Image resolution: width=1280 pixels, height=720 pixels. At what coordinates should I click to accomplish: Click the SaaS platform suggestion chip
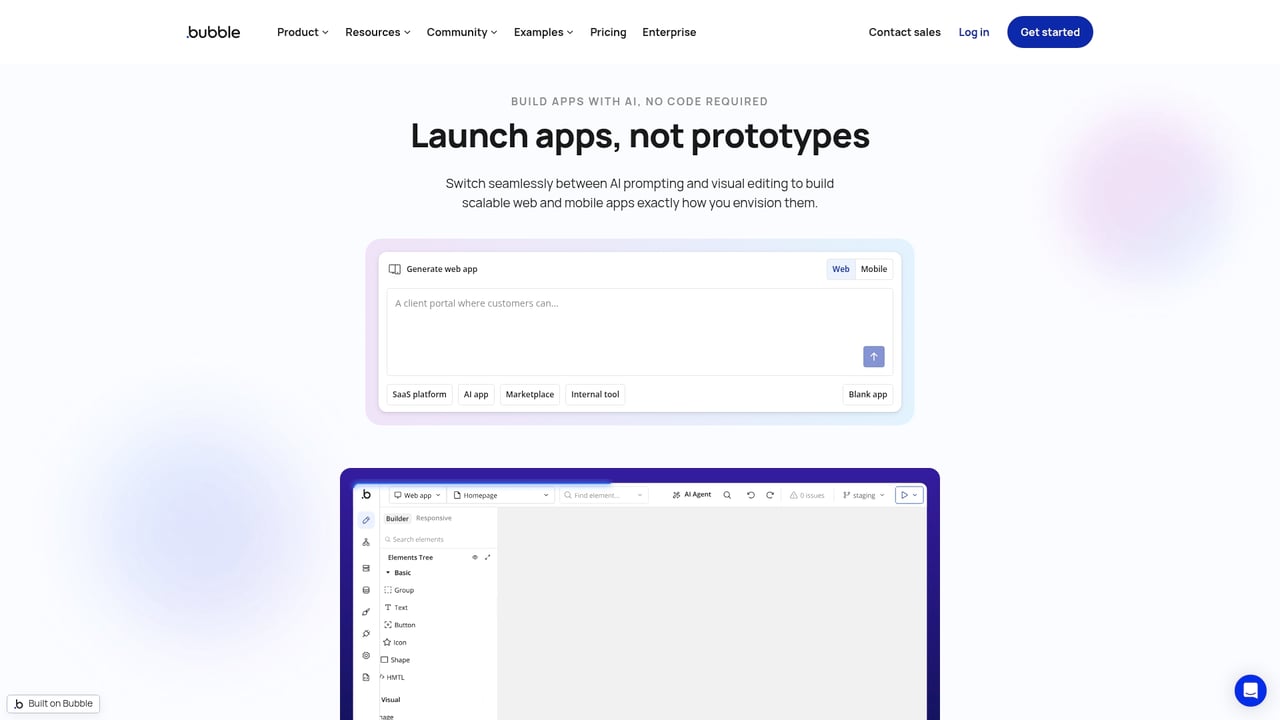click(419, 393)
